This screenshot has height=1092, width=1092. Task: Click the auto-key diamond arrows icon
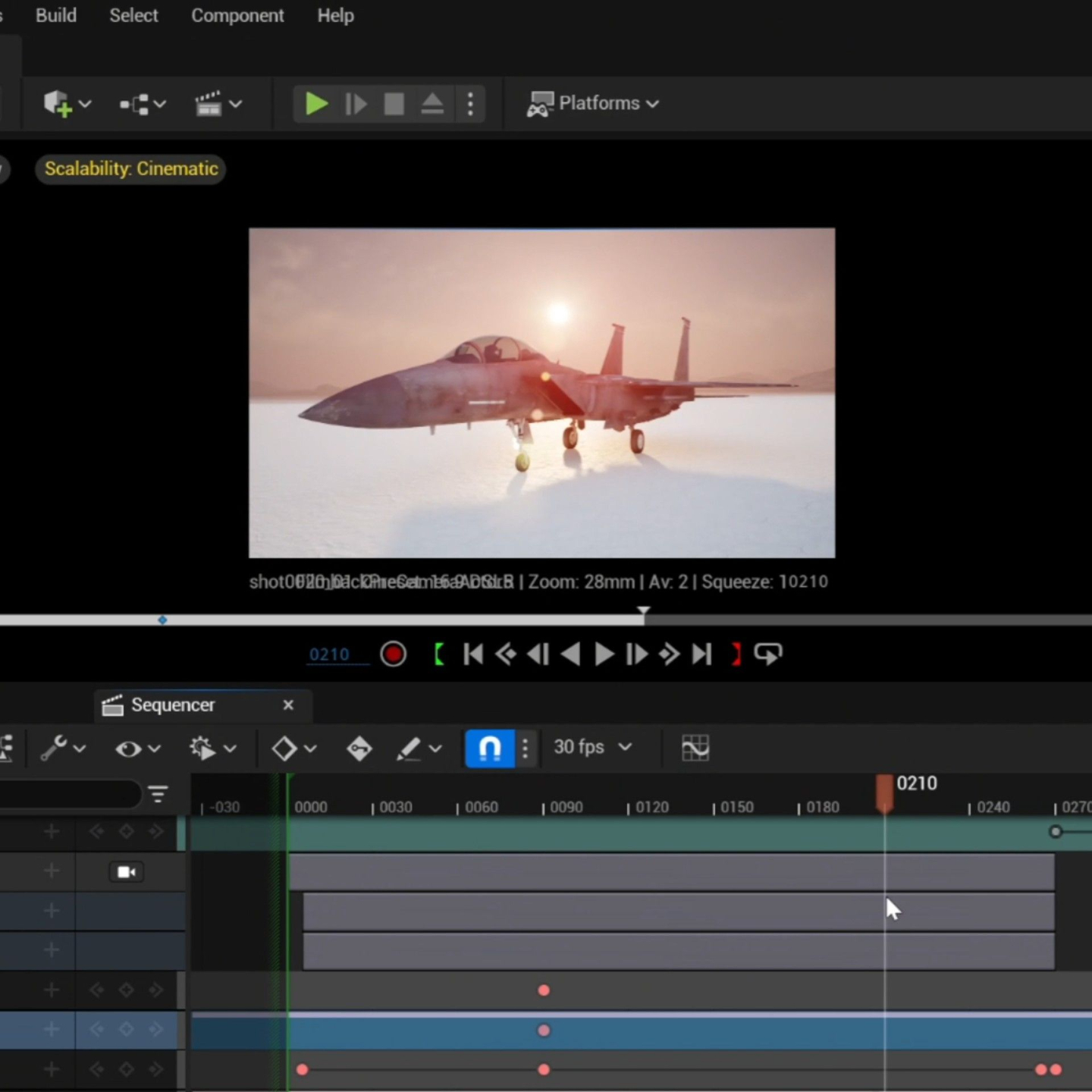click(x=359, y=748)
